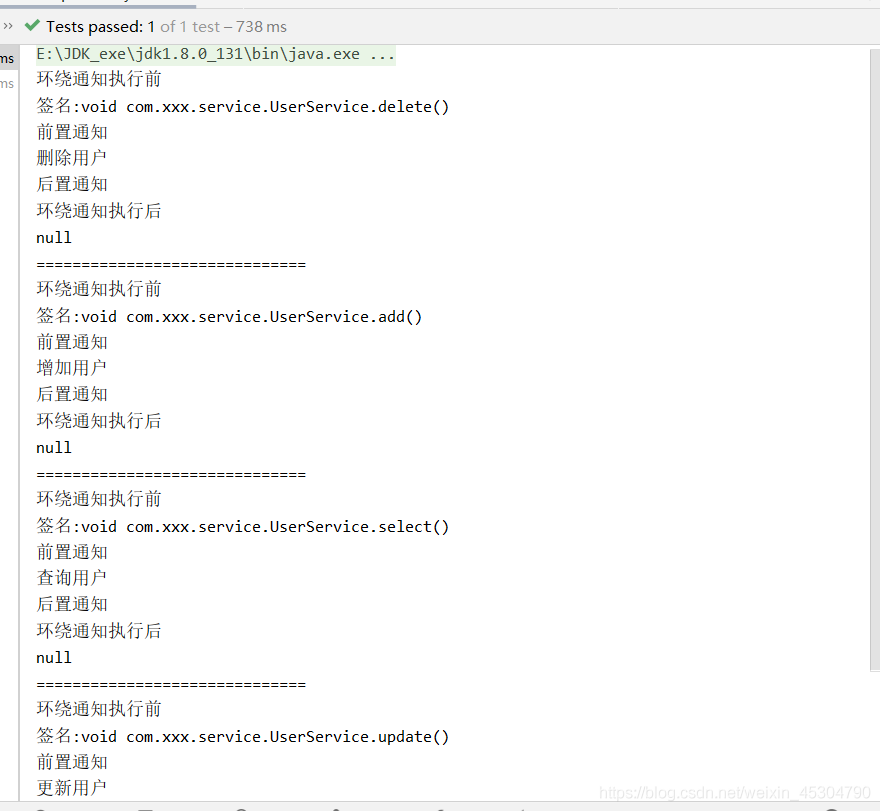Select the 删除用户 output line
Screen dimensions: 880x811
(x=71, y=158)
